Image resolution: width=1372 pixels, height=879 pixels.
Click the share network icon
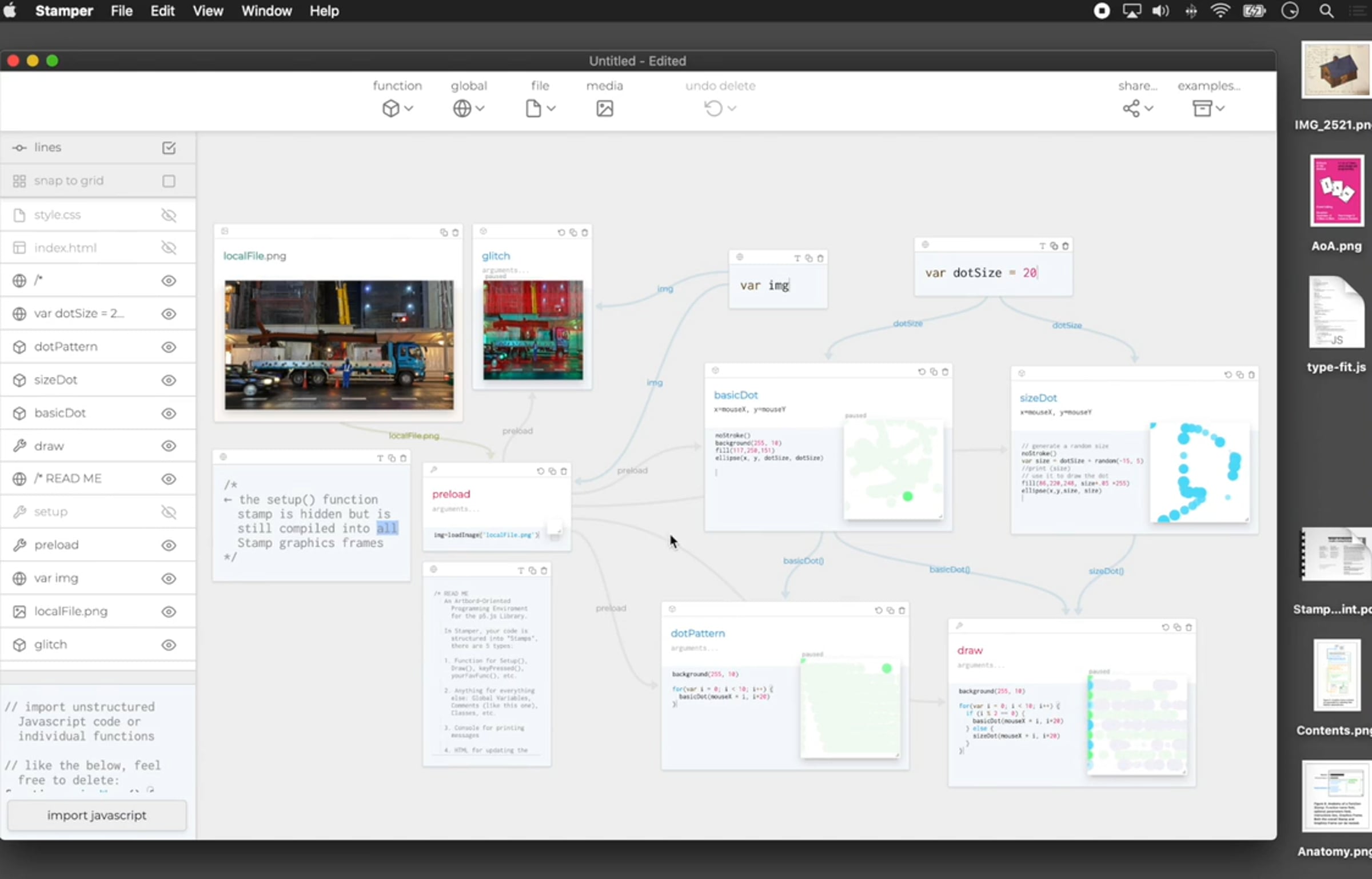point(1131,108)
